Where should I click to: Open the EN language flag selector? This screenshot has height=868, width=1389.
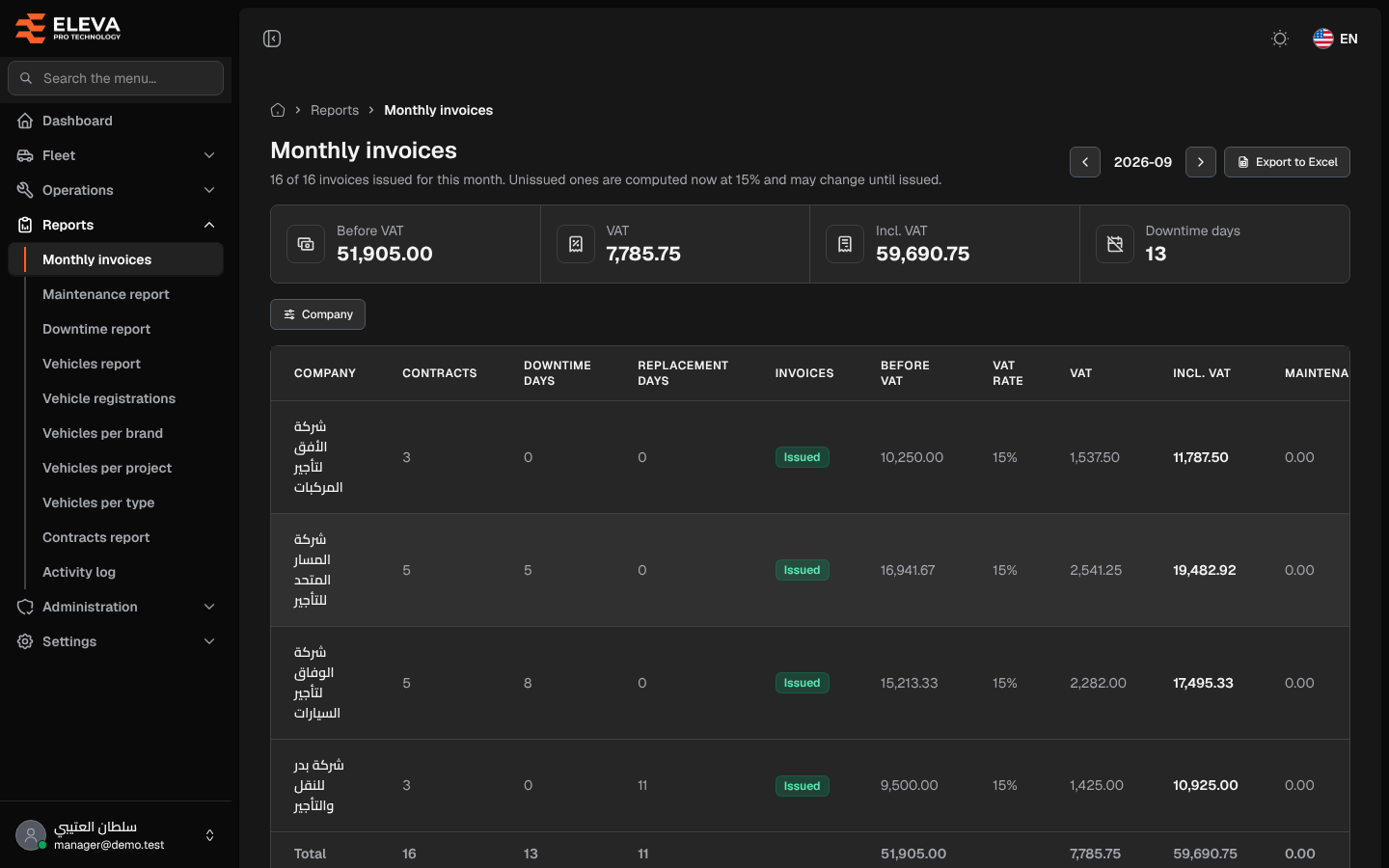click(1335, 39)
